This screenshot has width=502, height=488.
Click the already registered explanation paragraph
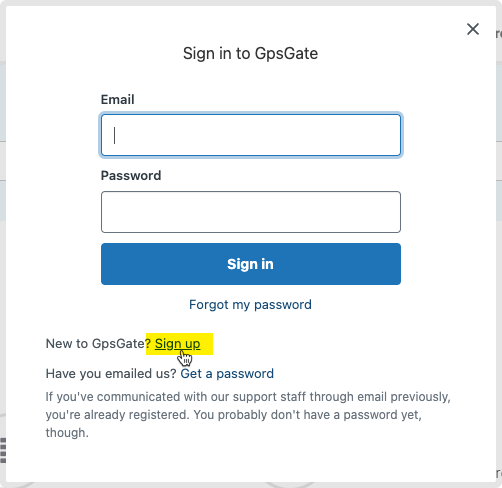[x=248, y=415]
